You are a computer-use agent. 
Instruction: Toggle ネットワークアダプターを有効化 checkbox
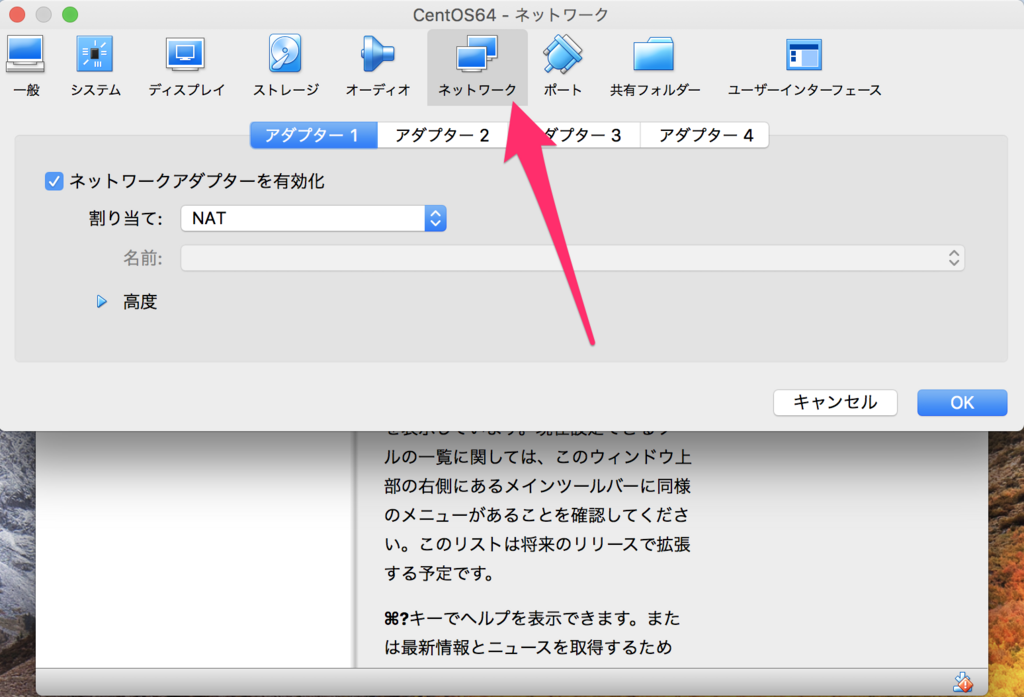[54, 181]
